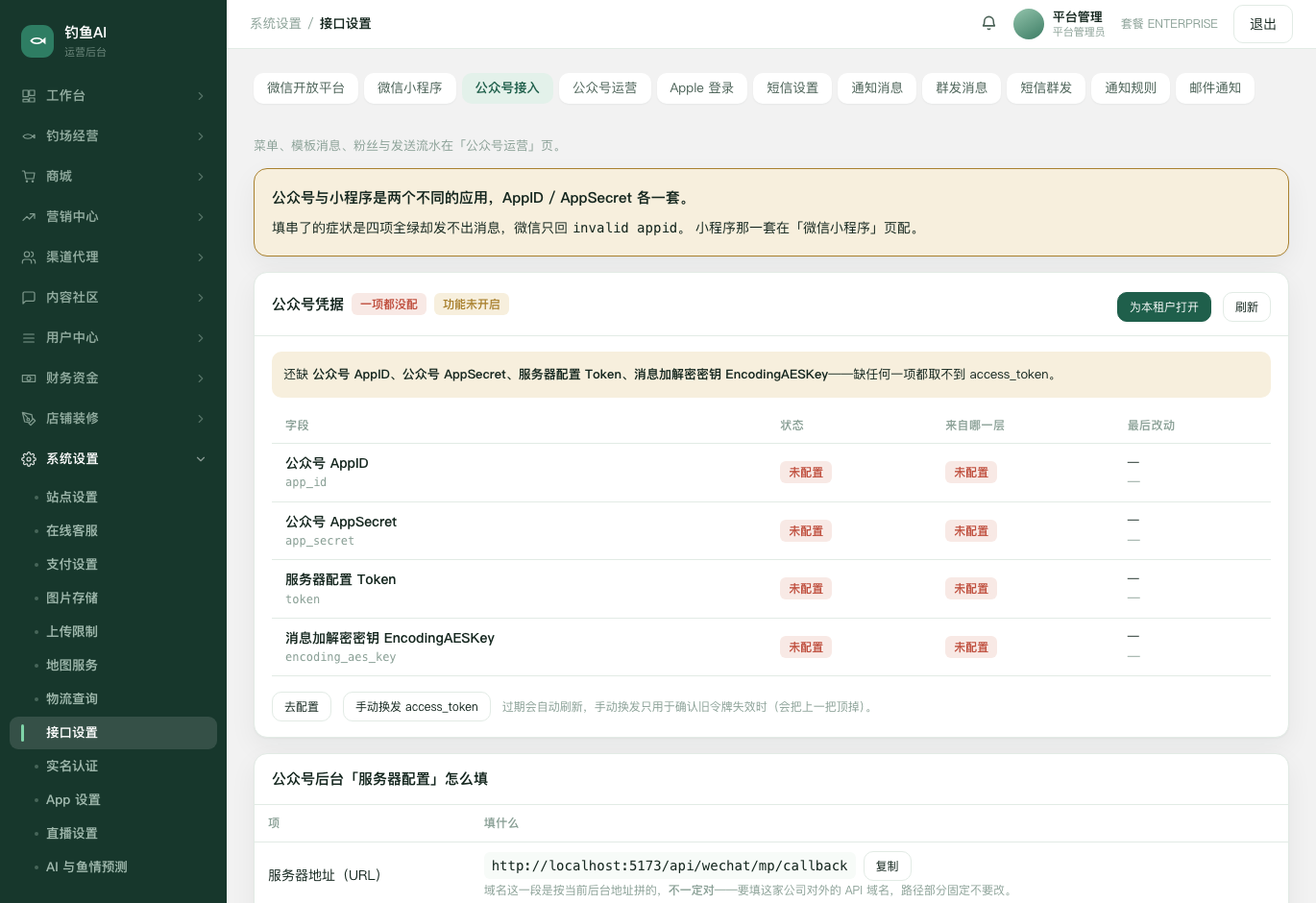Click the 平台管理 user avatar
Screen dimensions: 1316x903
[1029, 24]
